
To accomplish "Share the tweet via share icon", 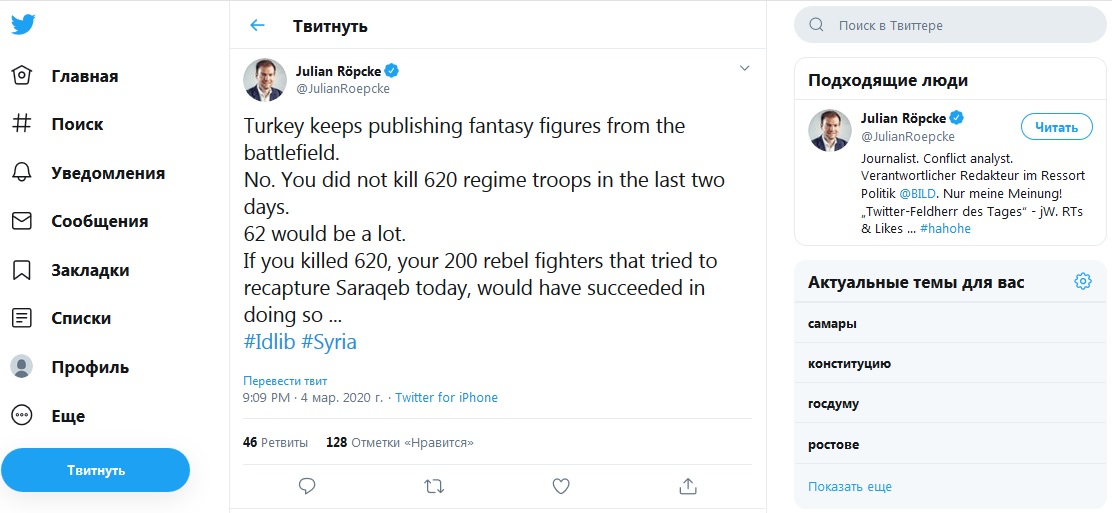I will (x=688, y=485).
